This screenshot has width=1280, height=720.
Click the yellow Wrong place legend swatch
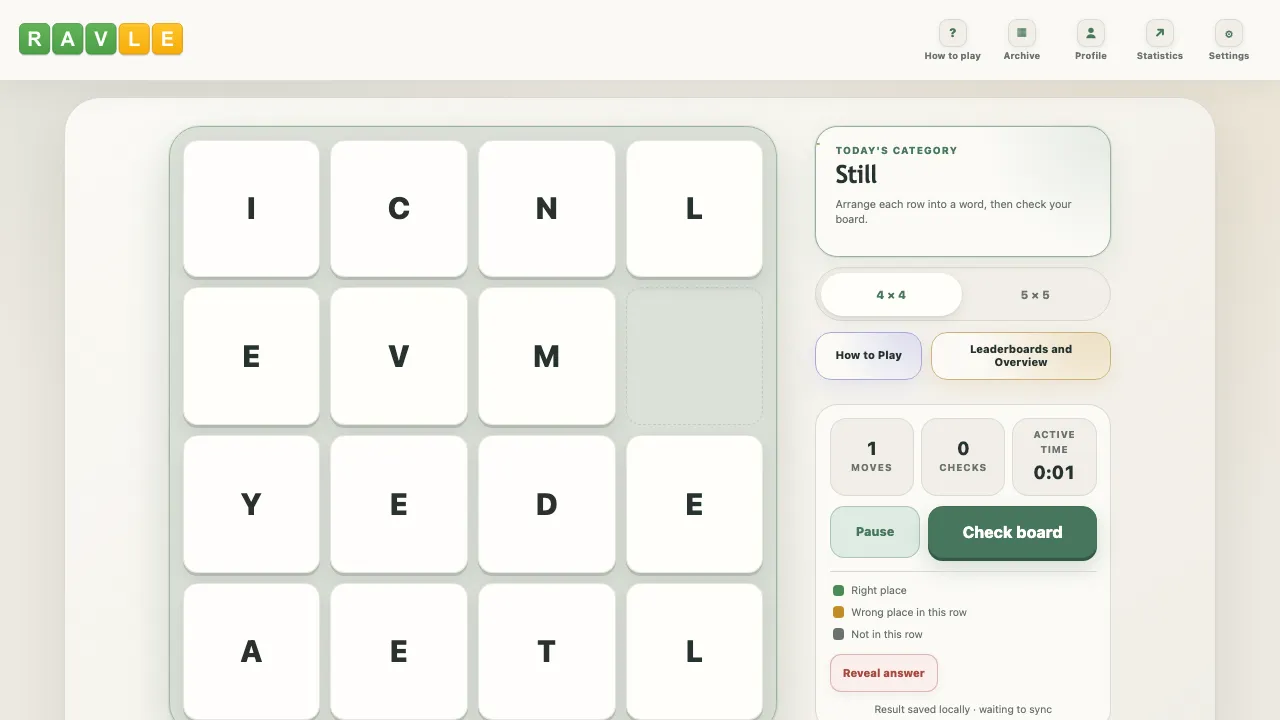tap(839, 613)
